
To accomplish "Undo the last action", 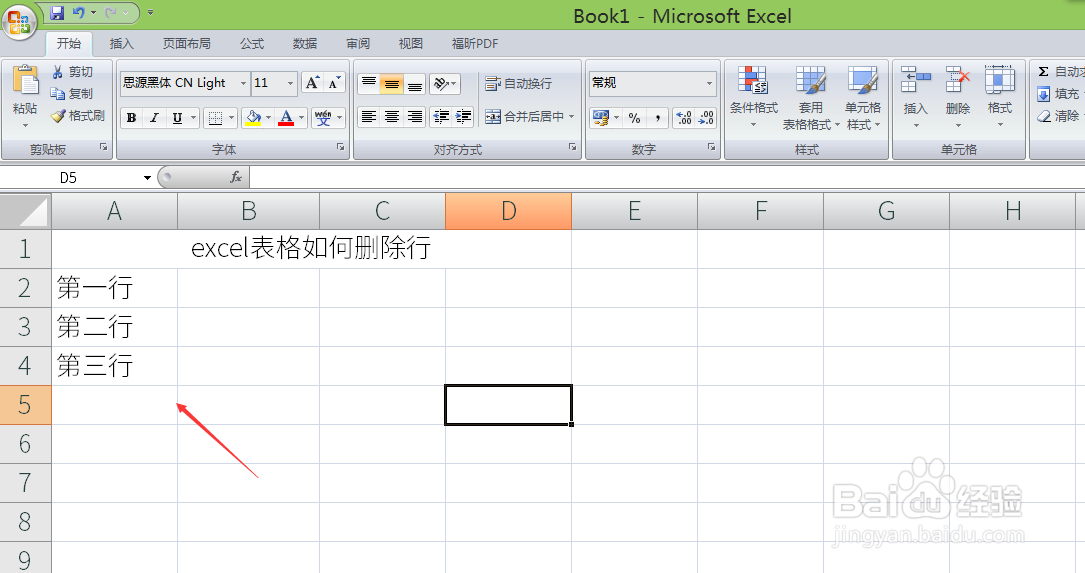I will tap(78, 12).
